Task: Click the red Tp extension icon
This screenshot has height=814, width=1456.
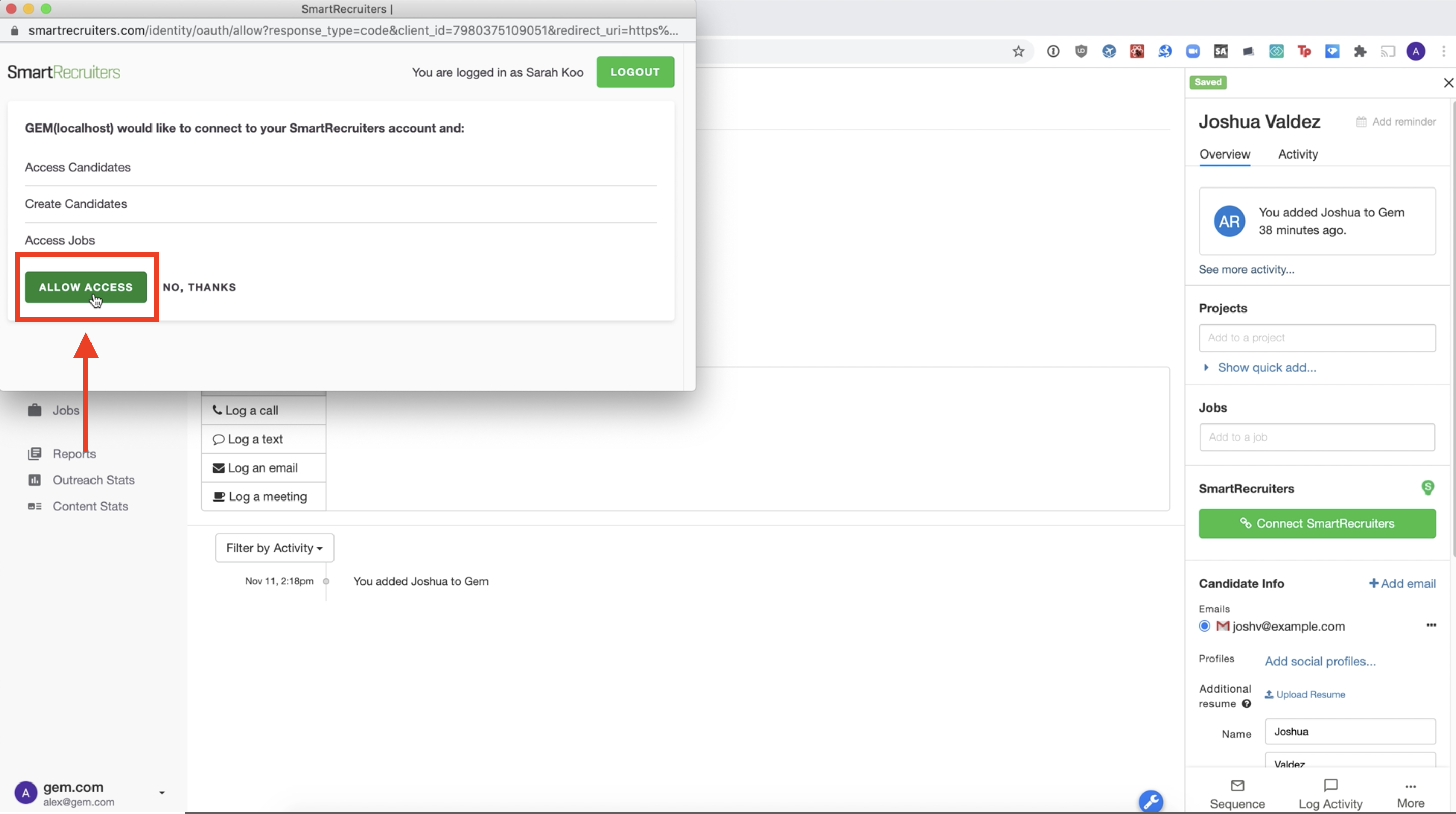Action: (x=1305, y=51)
